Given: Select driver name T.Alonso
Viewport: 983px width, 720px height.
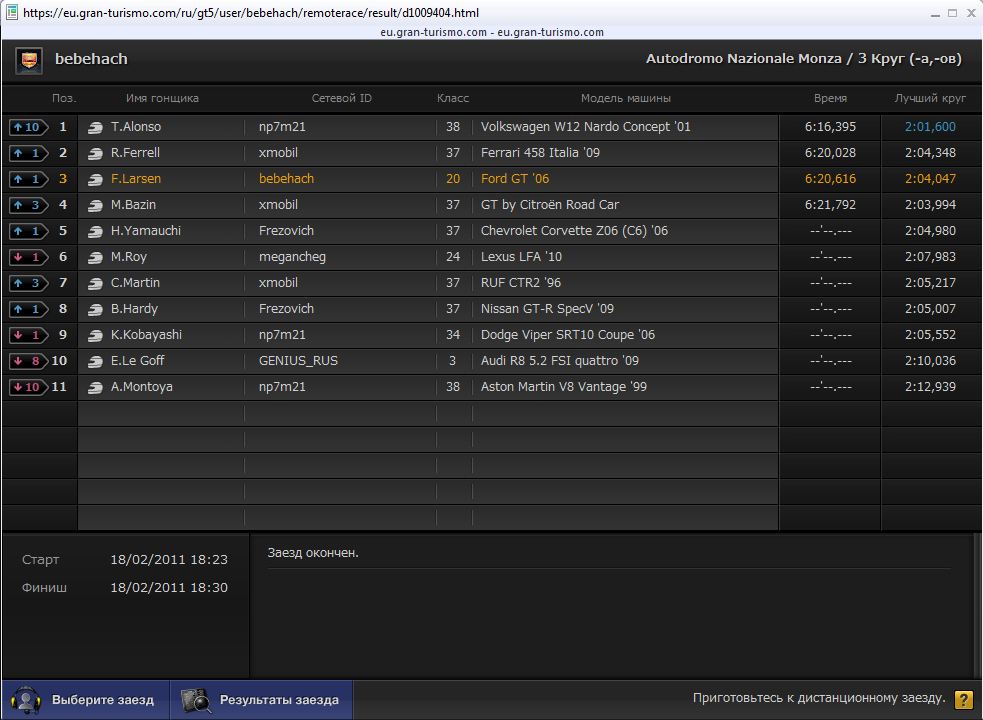Looking at the screenshot, I should [x=136, y=127].
